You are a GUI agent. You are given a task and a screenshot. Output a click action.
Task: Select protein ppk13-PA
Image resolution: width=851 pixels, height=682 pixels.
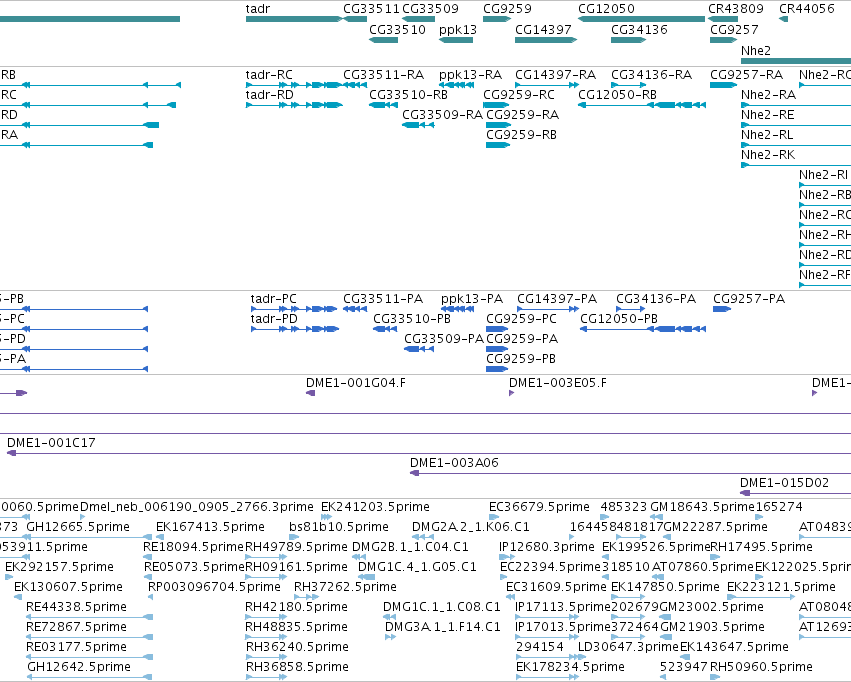(458, 309)
